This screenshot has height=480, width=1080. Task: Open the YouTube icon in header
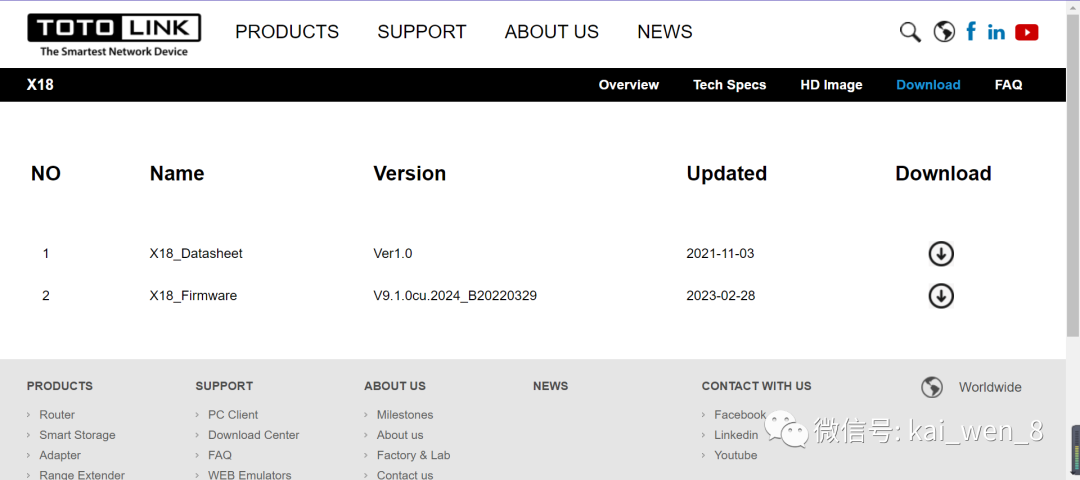click(1026, 32)
